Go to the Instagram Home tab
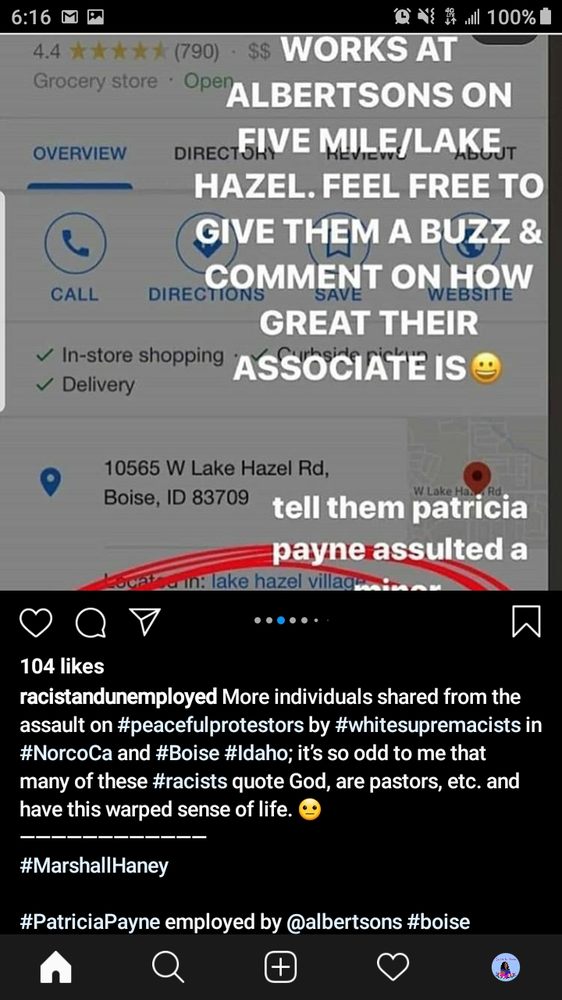This screenshot has height=1000, width=562. pos(56,967)
